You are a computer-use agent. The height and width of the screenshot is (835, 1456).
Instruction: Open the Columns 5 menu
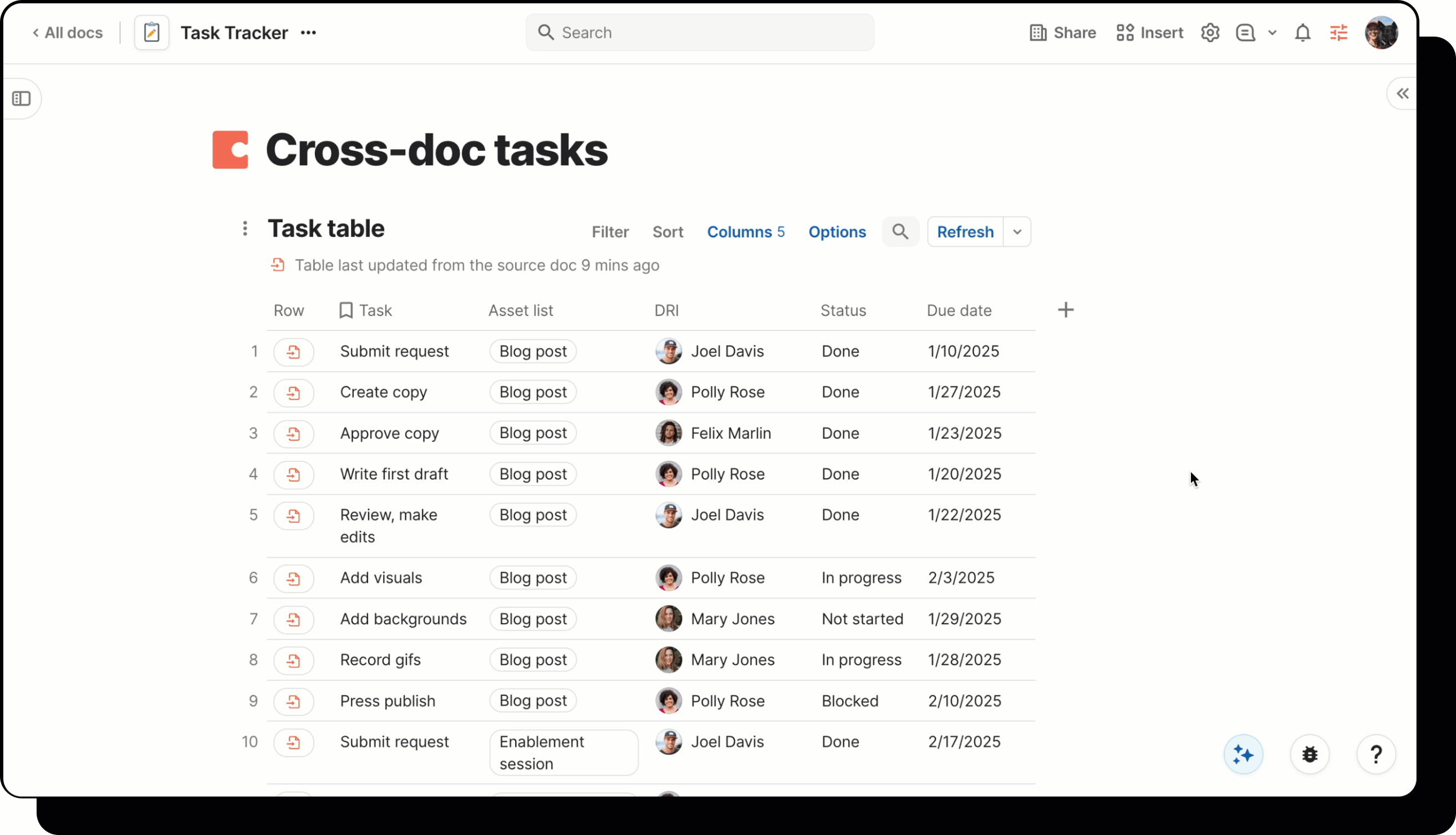point(746,232)
